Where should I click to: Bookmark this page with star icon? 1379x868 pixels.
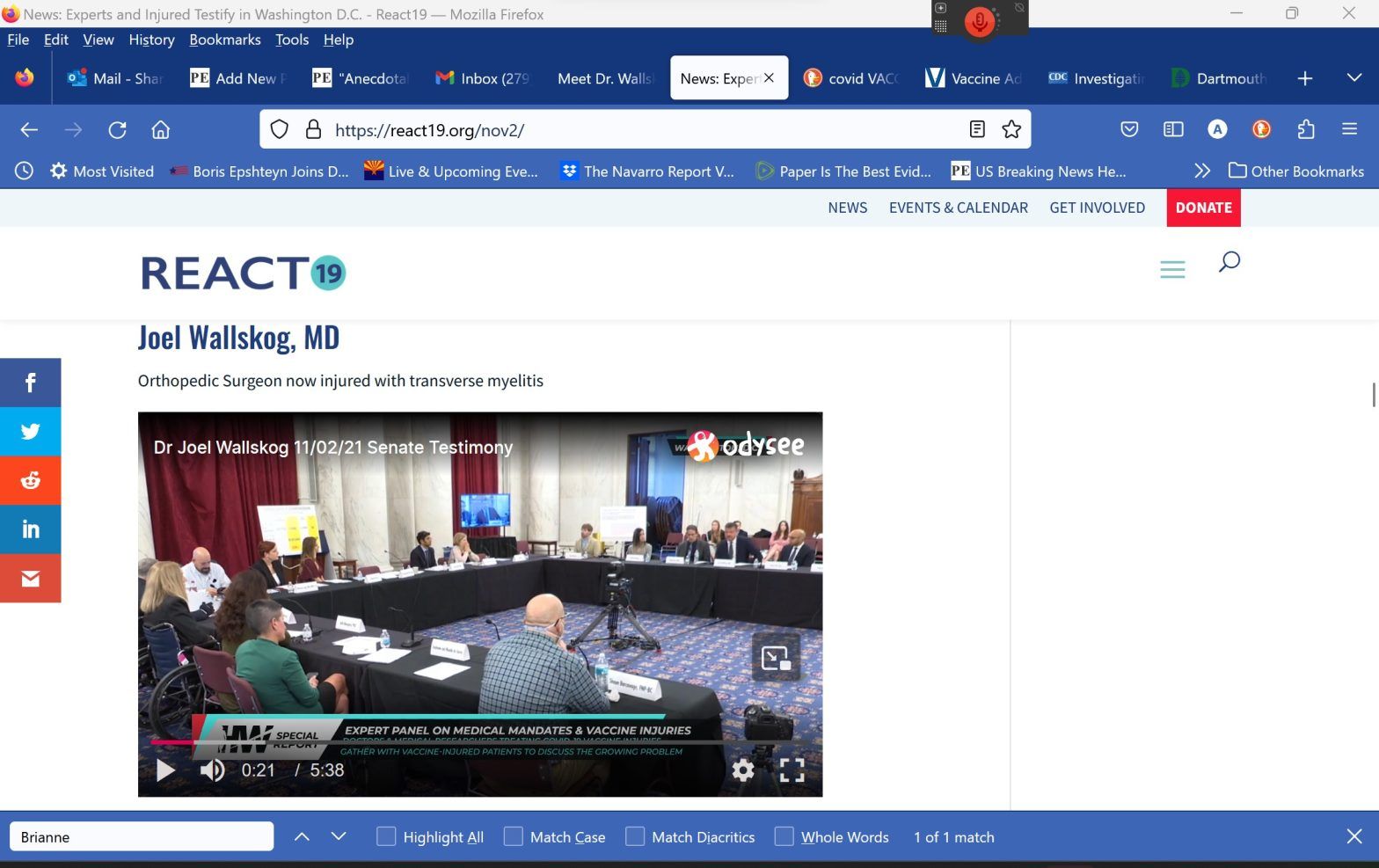[1011, 129]
